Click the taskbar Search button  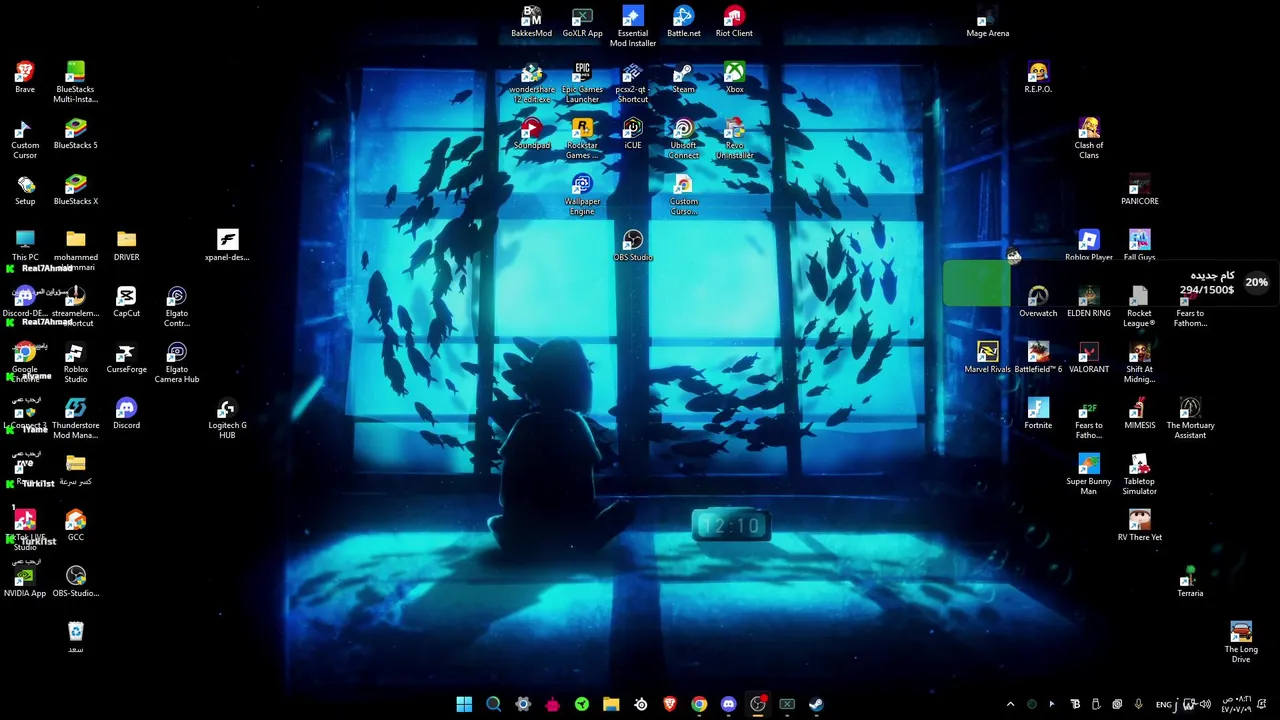click(493, 704)
